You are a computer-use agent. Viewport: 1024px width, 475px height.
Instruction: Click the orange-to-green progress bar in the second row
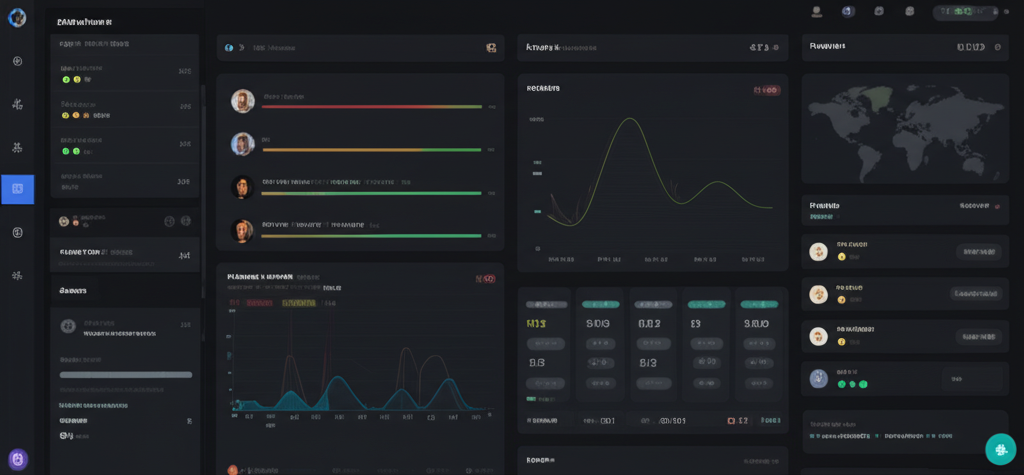pyautogui.click(x=372, y=150)
